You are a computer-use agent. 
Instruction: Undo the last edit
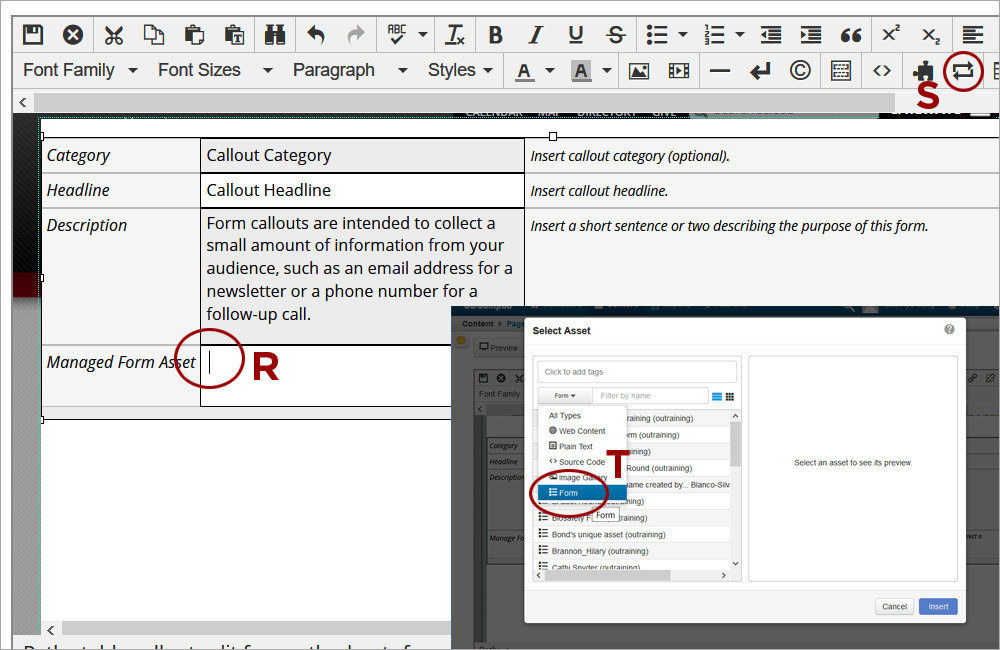tap(316, 34)
